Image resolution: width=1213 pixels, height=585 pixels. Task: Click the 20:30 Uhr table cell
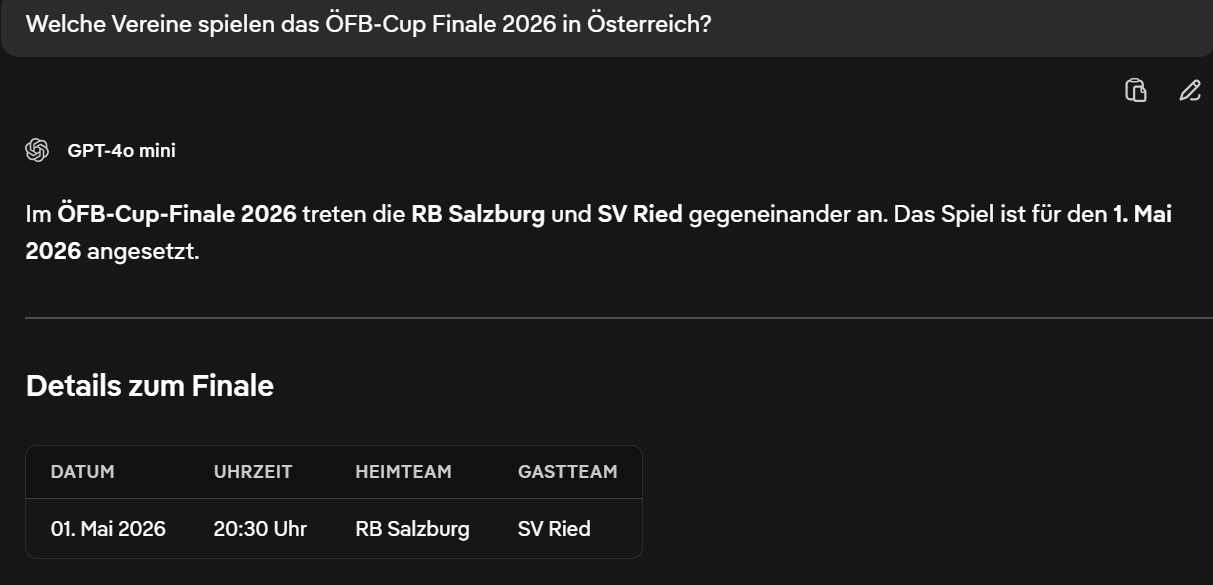tap(260, 529)
